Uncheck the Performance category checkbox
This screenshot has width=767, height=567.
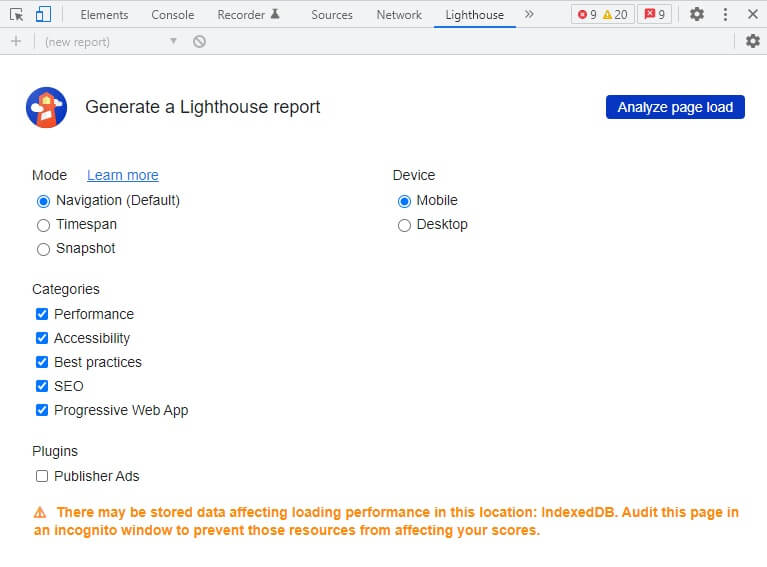(42, 314)
